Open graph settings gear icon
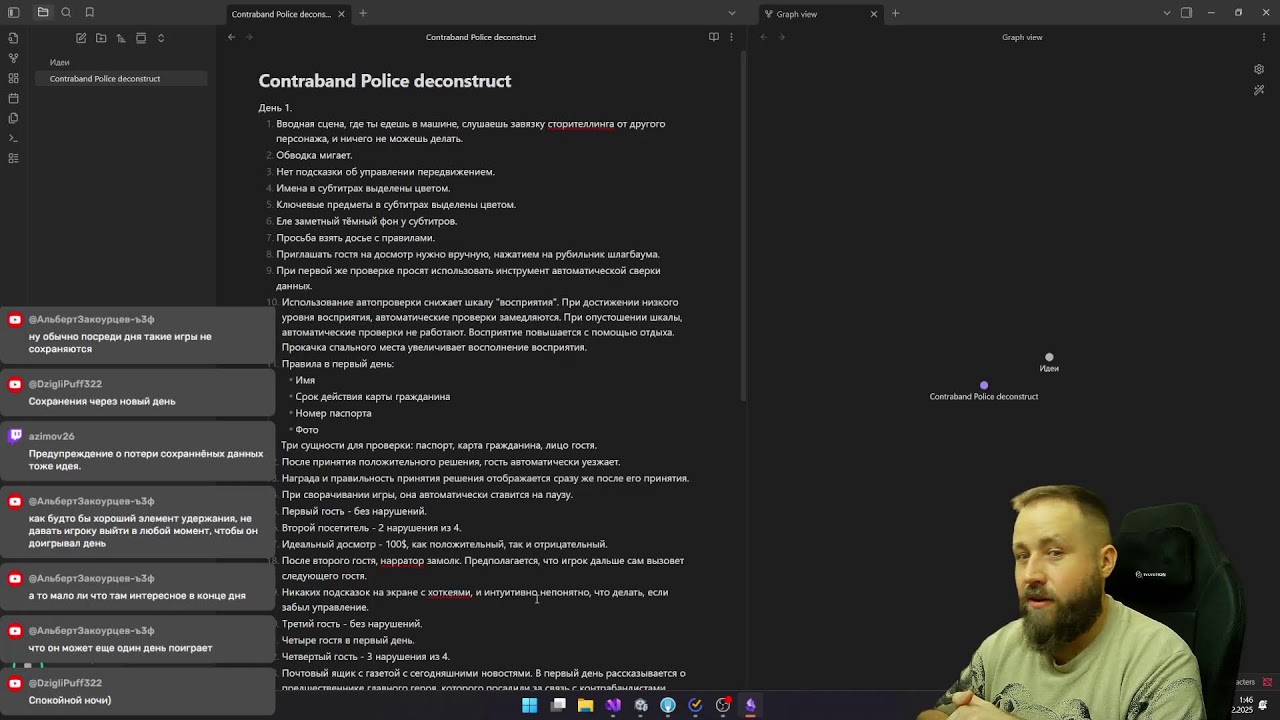Viewport: 1280px width, 720px height. click(x=1259, y=69)
